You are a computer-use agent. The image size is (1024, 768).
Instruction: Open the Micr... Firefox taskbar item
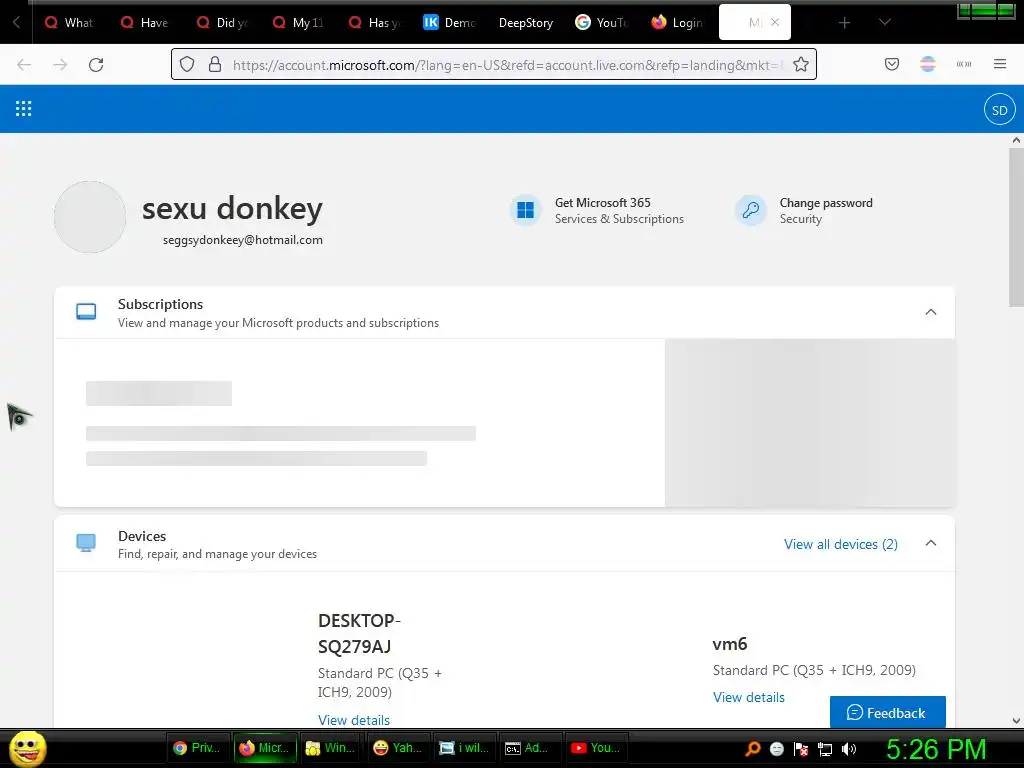pos(265,748)
